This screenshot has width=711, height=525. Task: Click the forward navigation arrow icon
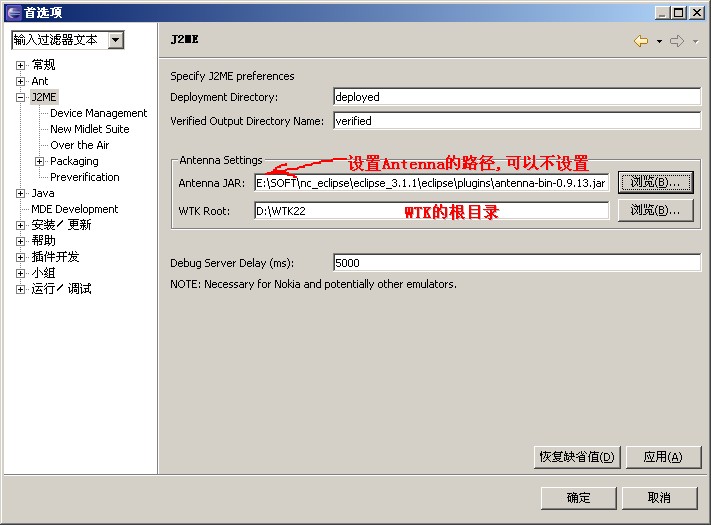click(677, 41)
